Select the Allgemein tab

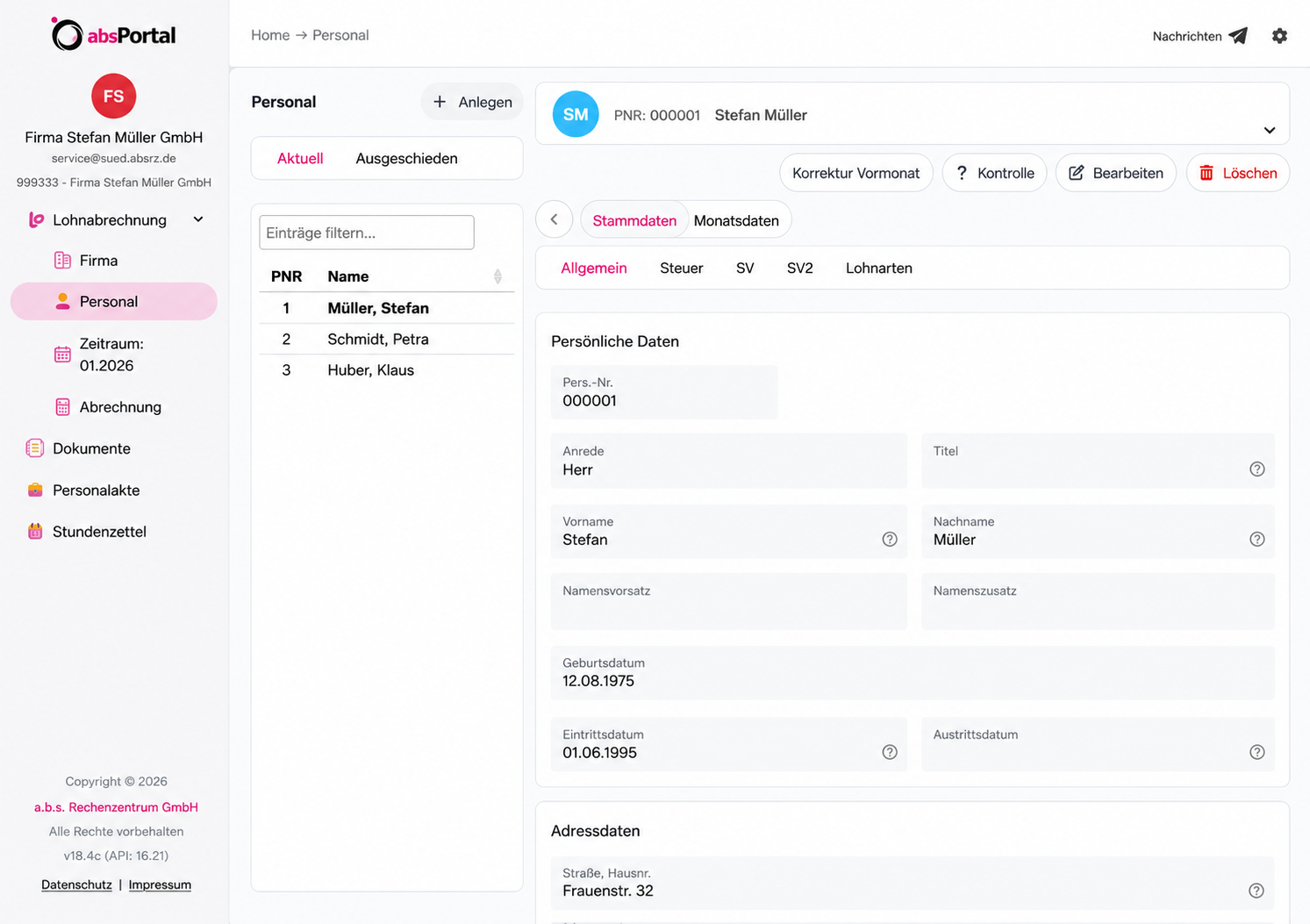click(594, 269)
